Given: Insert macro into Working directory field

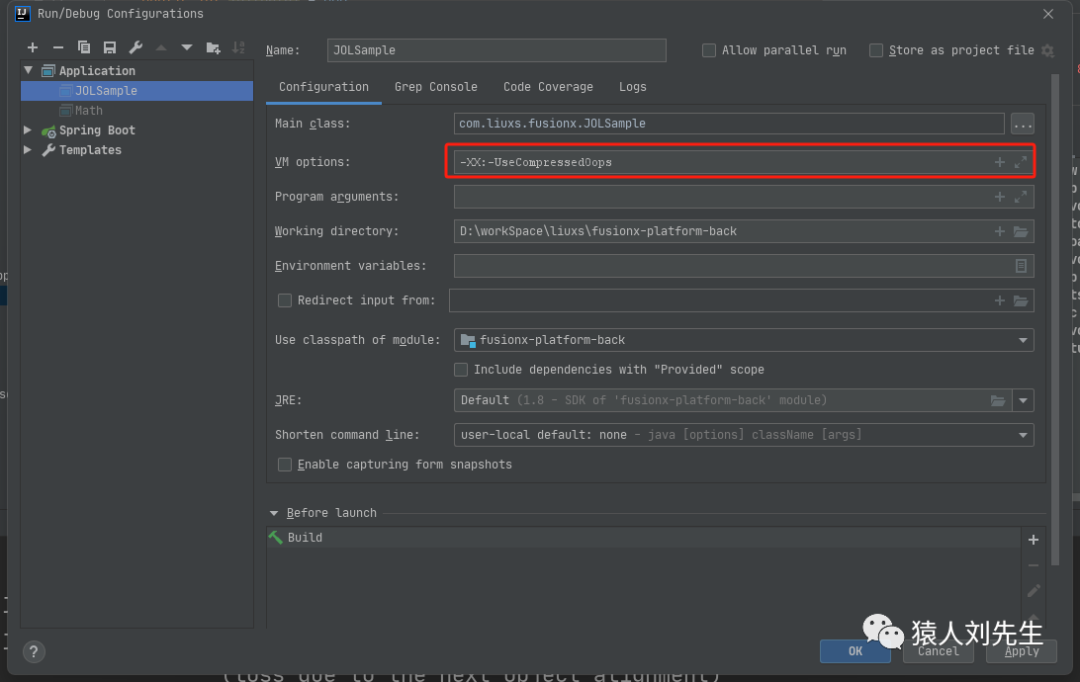Looking at the screenshot, I should click(999, 231).
